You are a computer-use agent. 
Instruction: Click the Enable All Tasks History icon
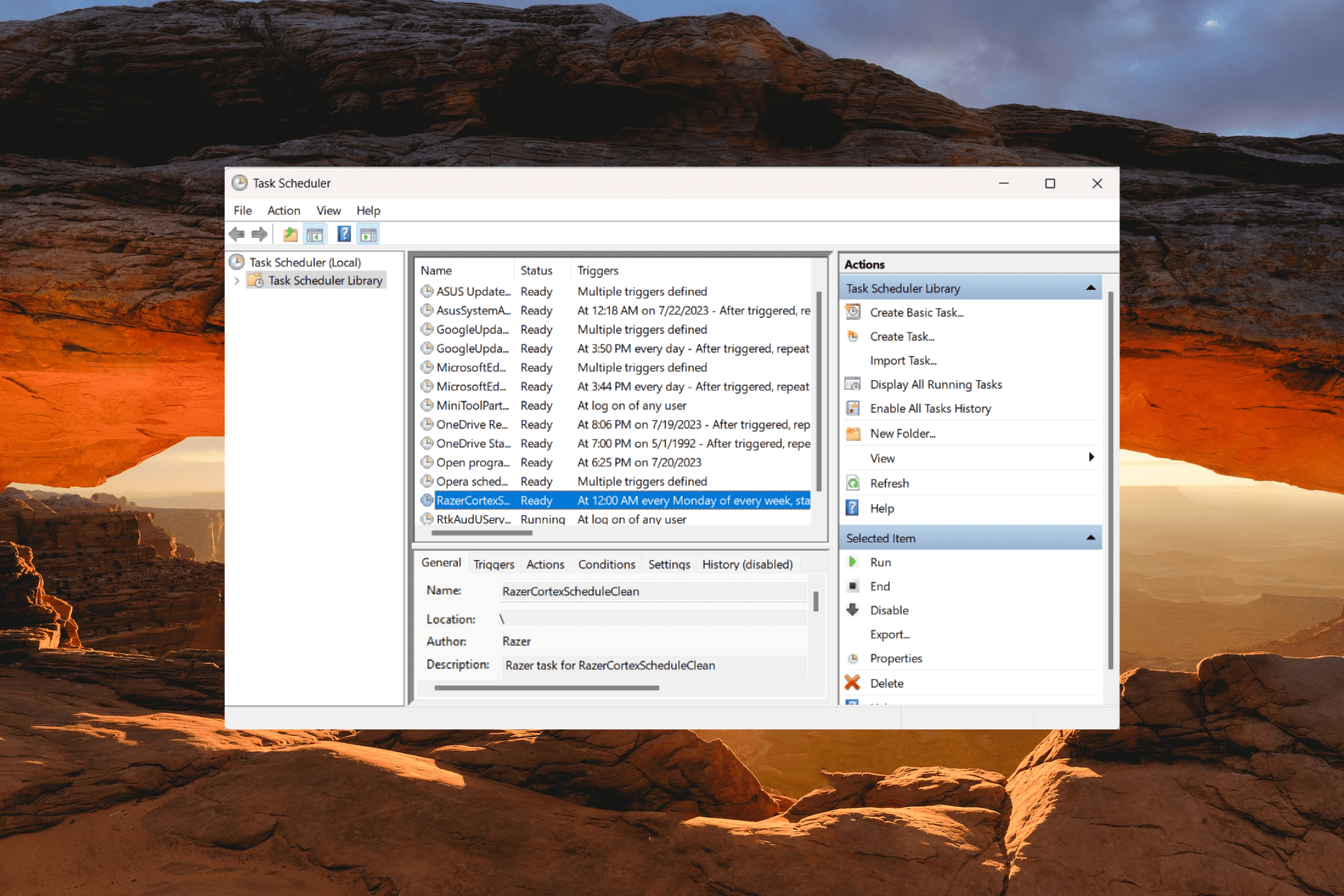pos(853,408)
